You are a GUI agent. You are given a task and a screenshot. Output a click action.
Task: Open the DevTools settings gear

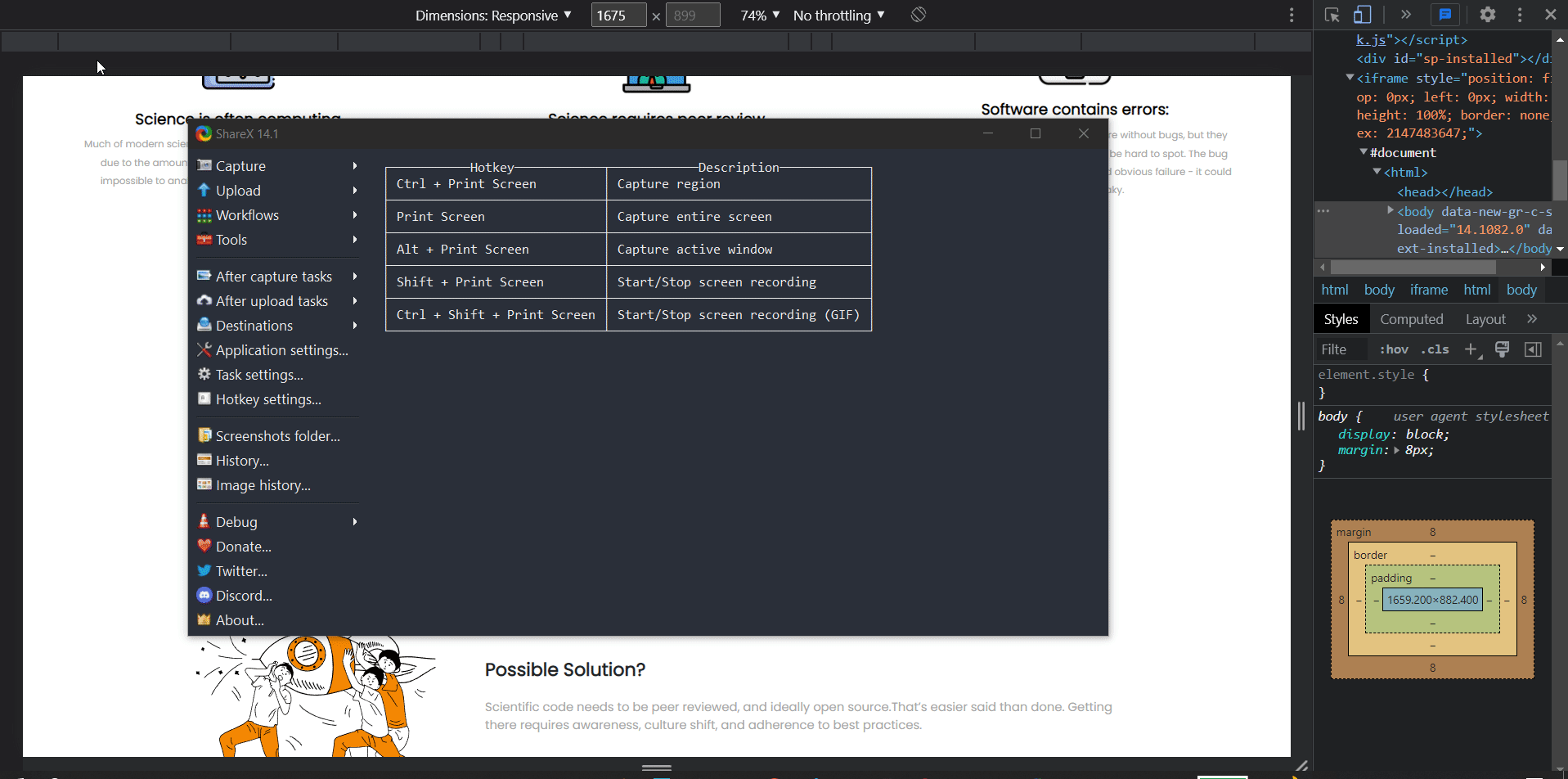pyautogui.click(x=1488, y=15)
